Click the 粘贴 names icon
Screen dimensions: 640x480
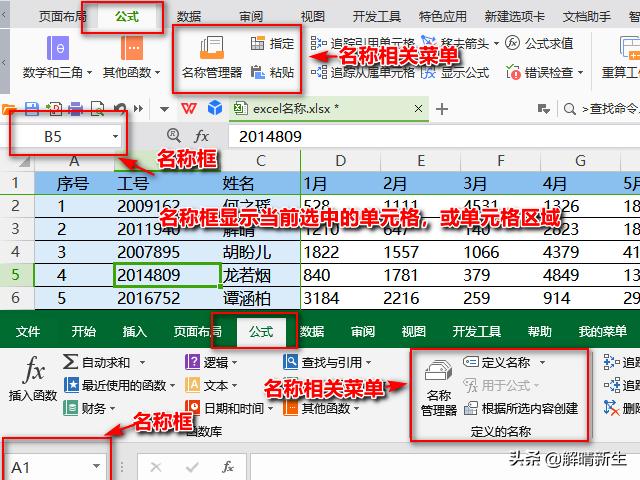tap(258, 72)
